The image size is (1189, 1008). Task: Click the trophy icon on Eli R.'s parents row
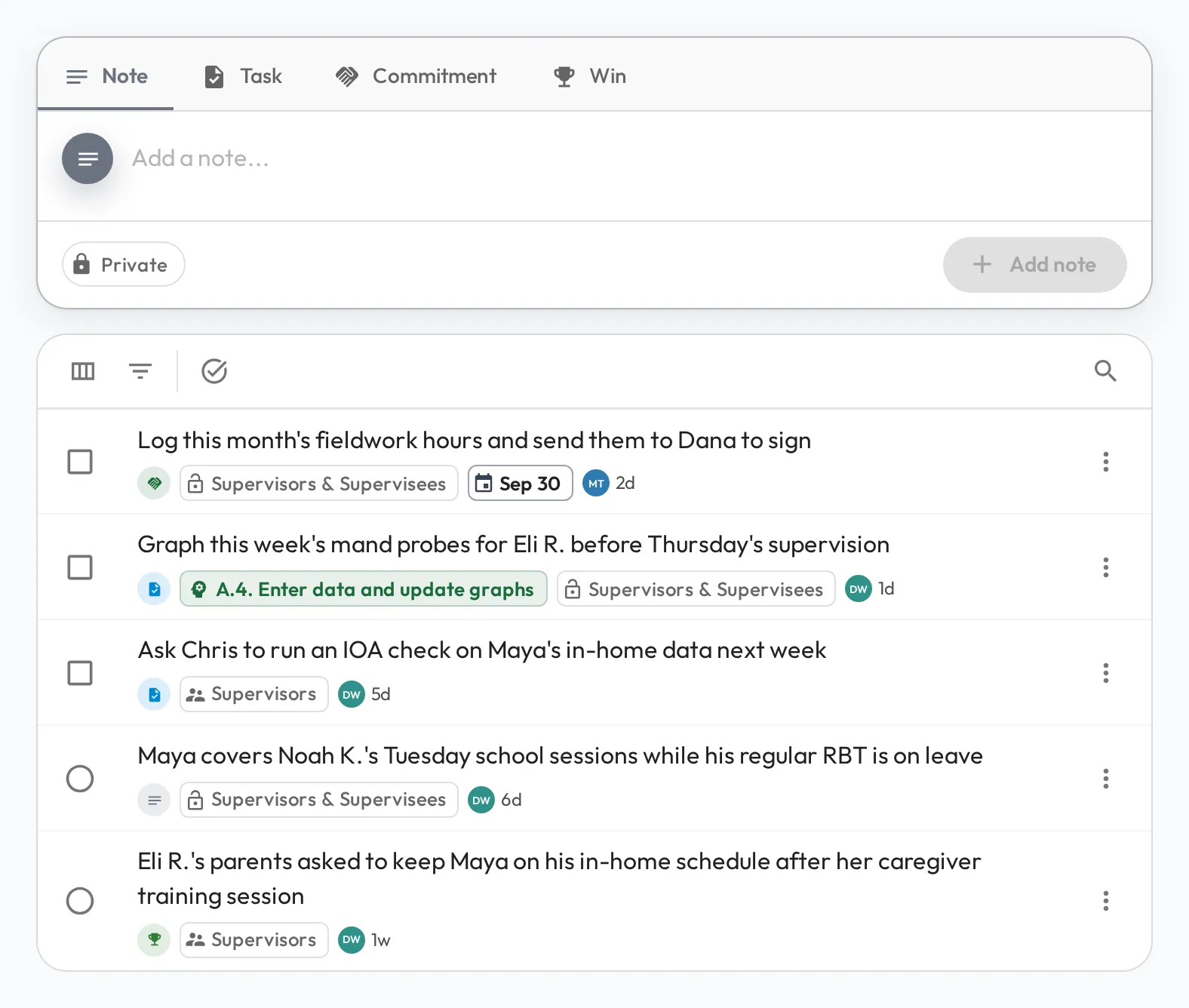pos(154,939)
